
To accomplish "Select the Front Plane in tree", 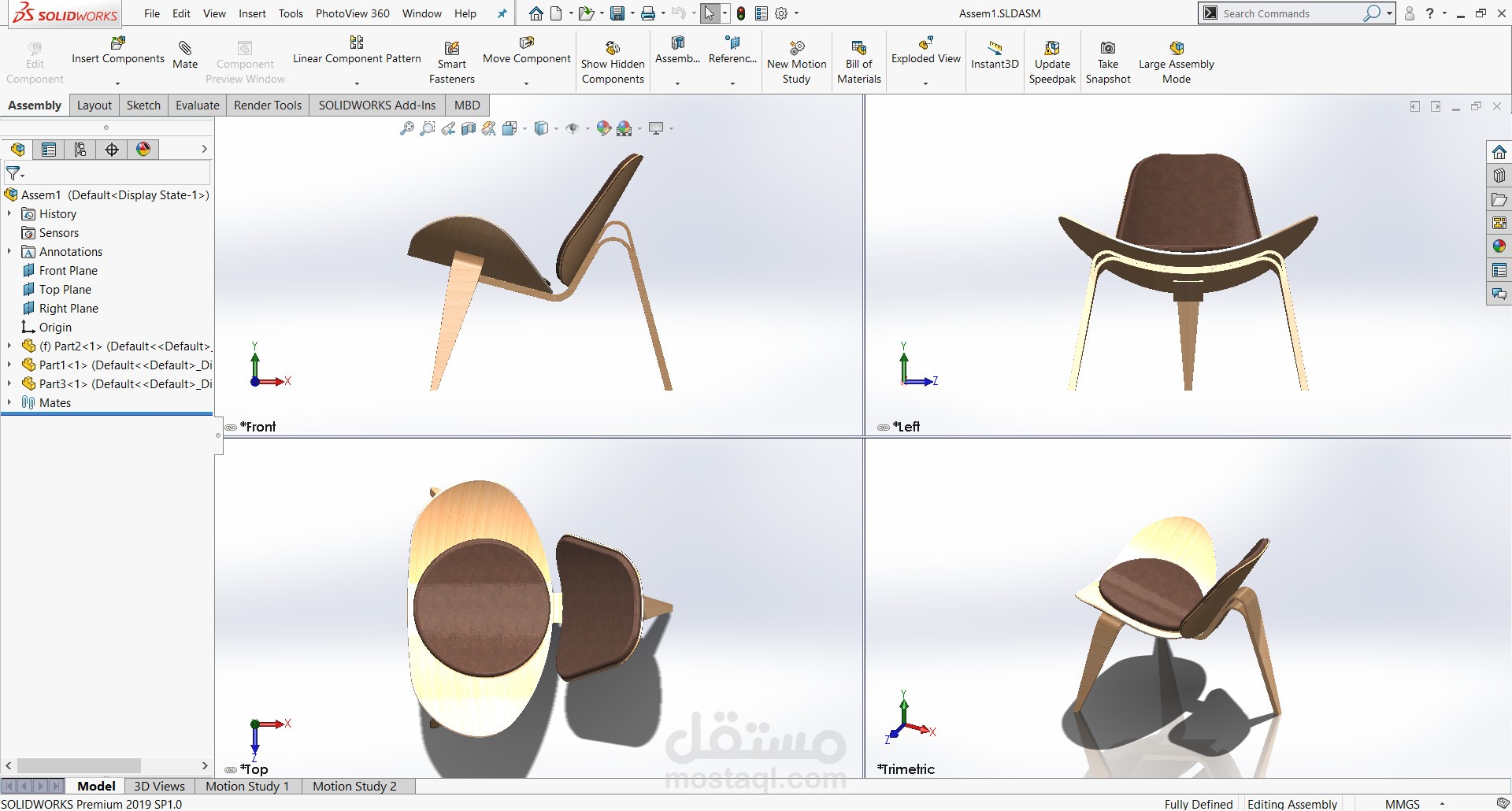I will tap(69, 270).
